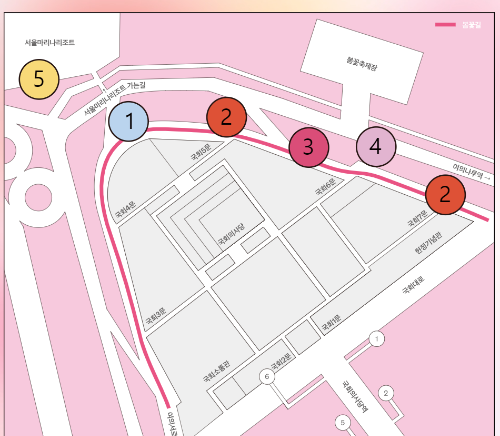Click the red 2 marker near 국회7문

point(445,195)
